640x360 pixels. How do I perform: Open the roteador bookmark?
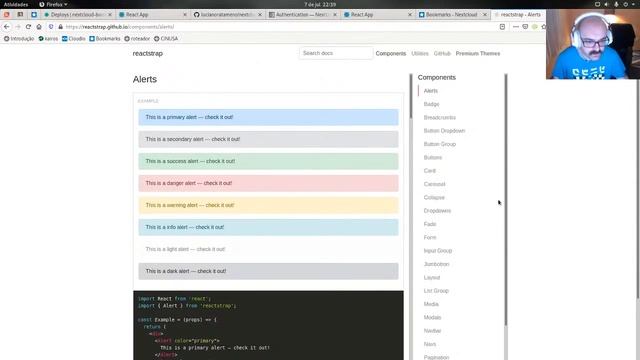pos(137,39)
